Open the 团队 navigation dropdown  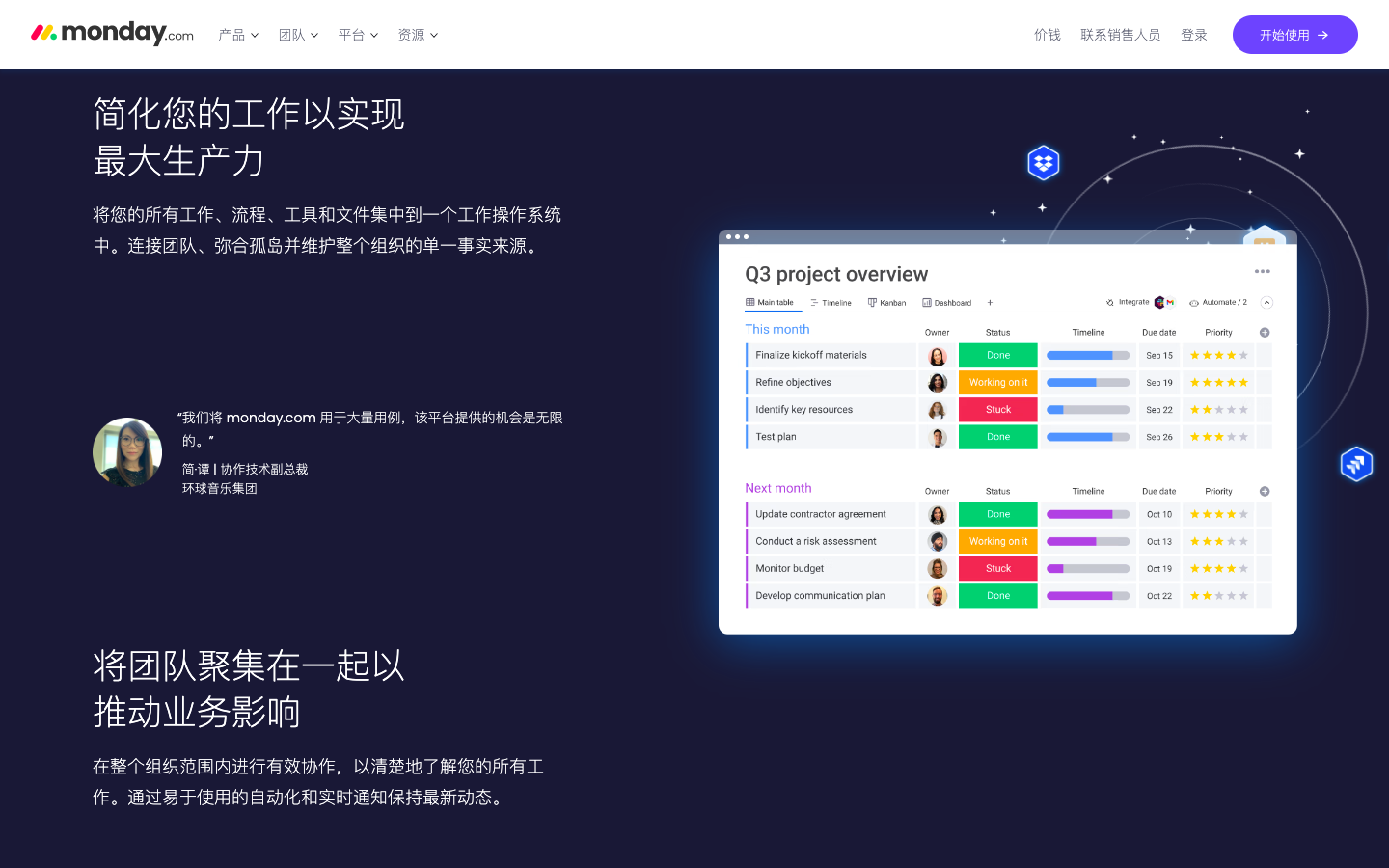tap(298, 35)
